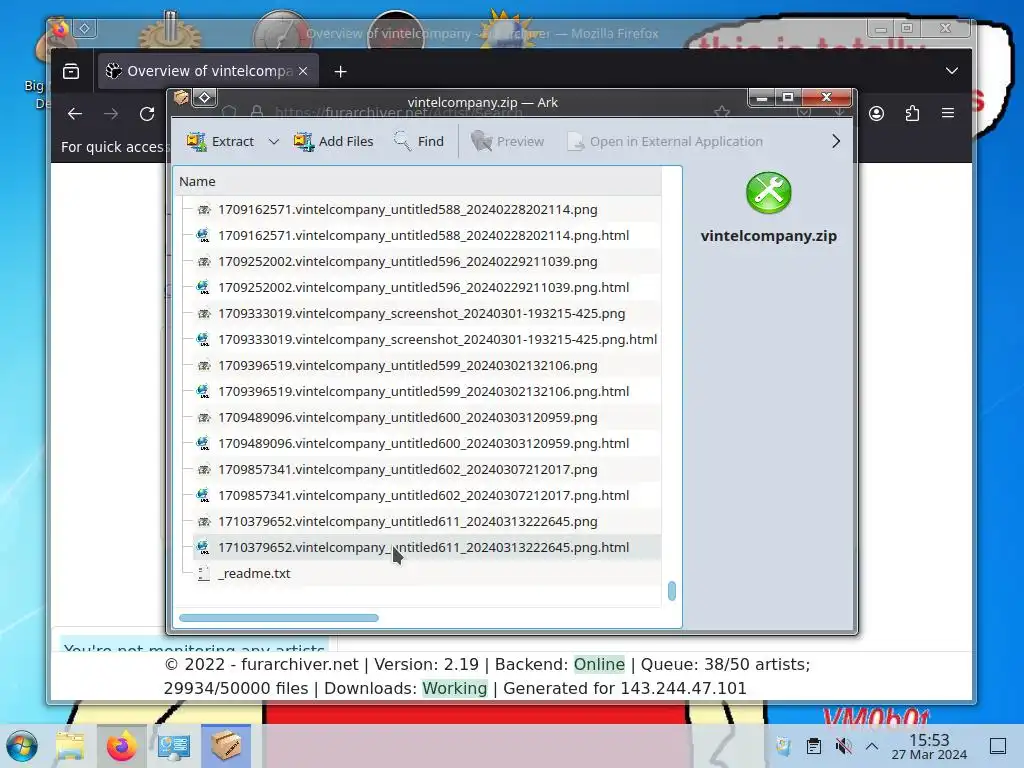This screenshot has height=768, width=1024.
Task: Click Firefox back arrow
Action: [74, 114]
